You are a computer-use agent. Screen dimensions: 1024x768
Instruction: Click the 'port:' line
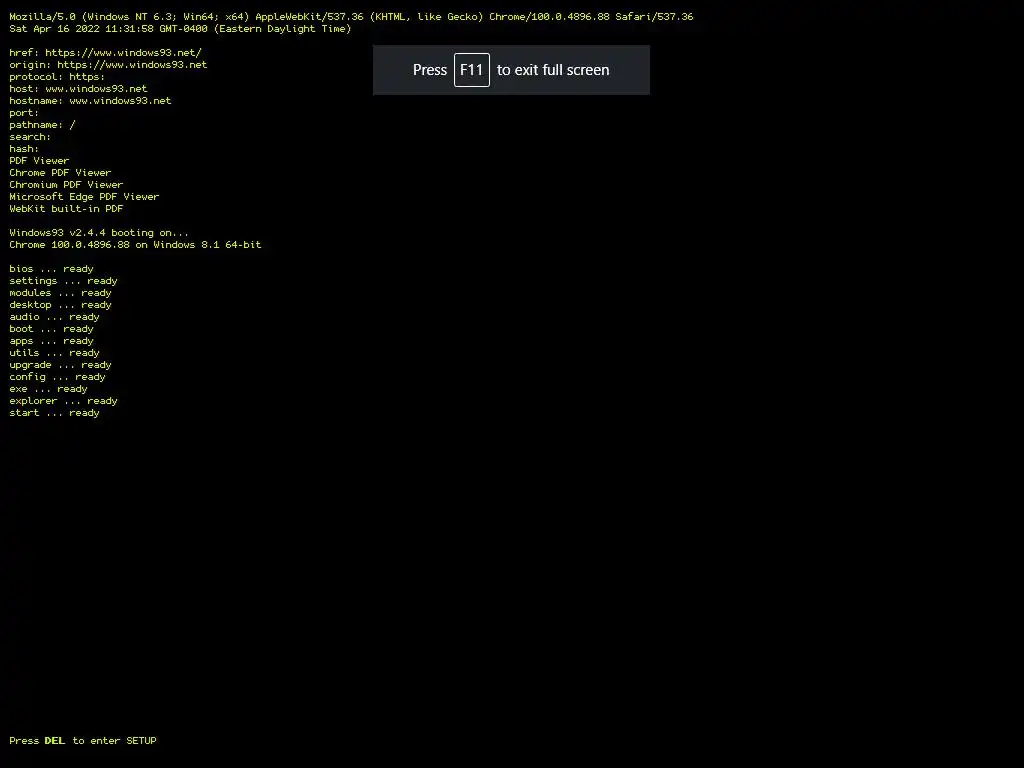coord(24,113)
